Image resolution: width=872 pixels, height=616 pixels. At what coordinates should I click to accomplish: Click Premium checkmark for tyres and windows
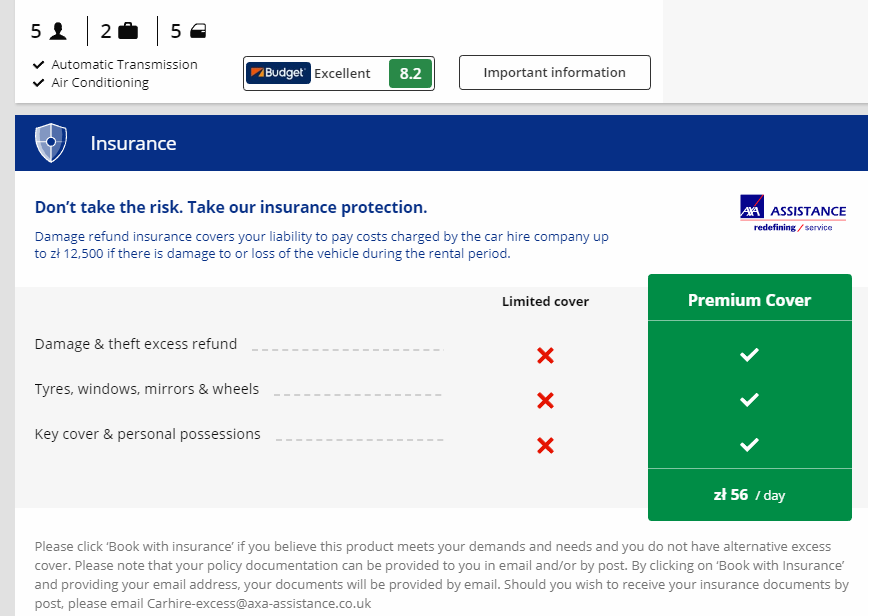749,399
